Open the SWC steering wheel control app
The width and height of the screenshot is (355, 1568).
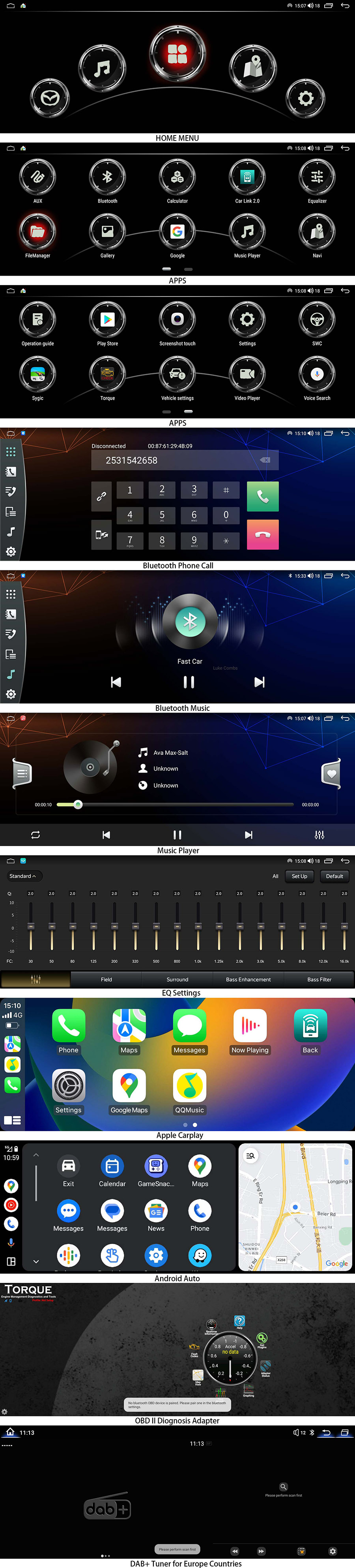click(317, 320)
